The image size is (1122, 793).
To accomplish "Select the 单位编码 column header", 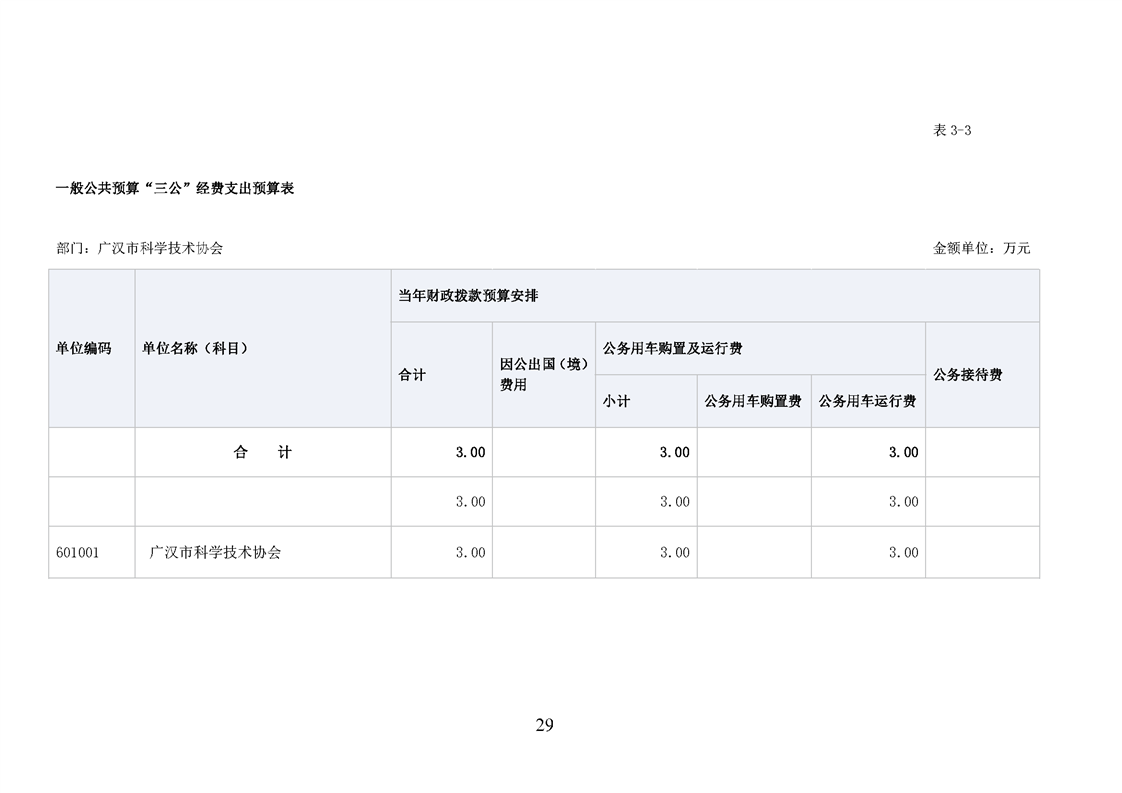I will point(84,349).
